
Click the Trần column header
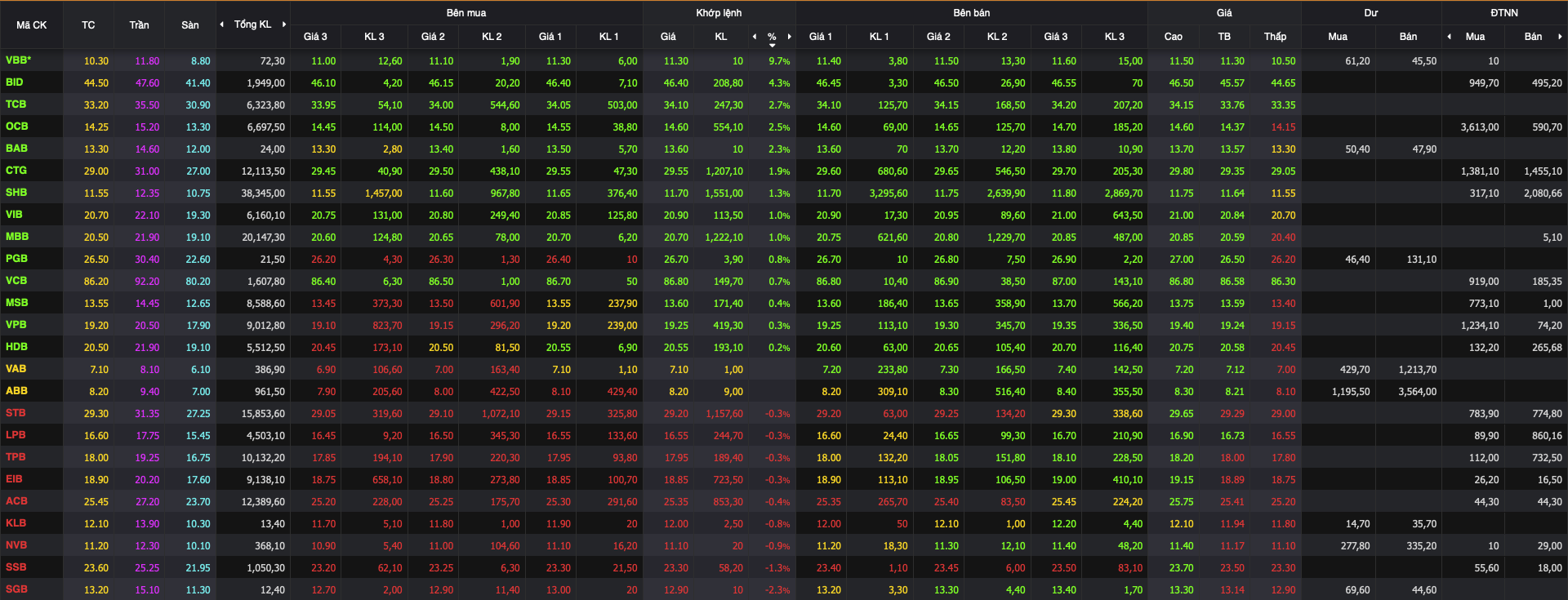[139, 25]
